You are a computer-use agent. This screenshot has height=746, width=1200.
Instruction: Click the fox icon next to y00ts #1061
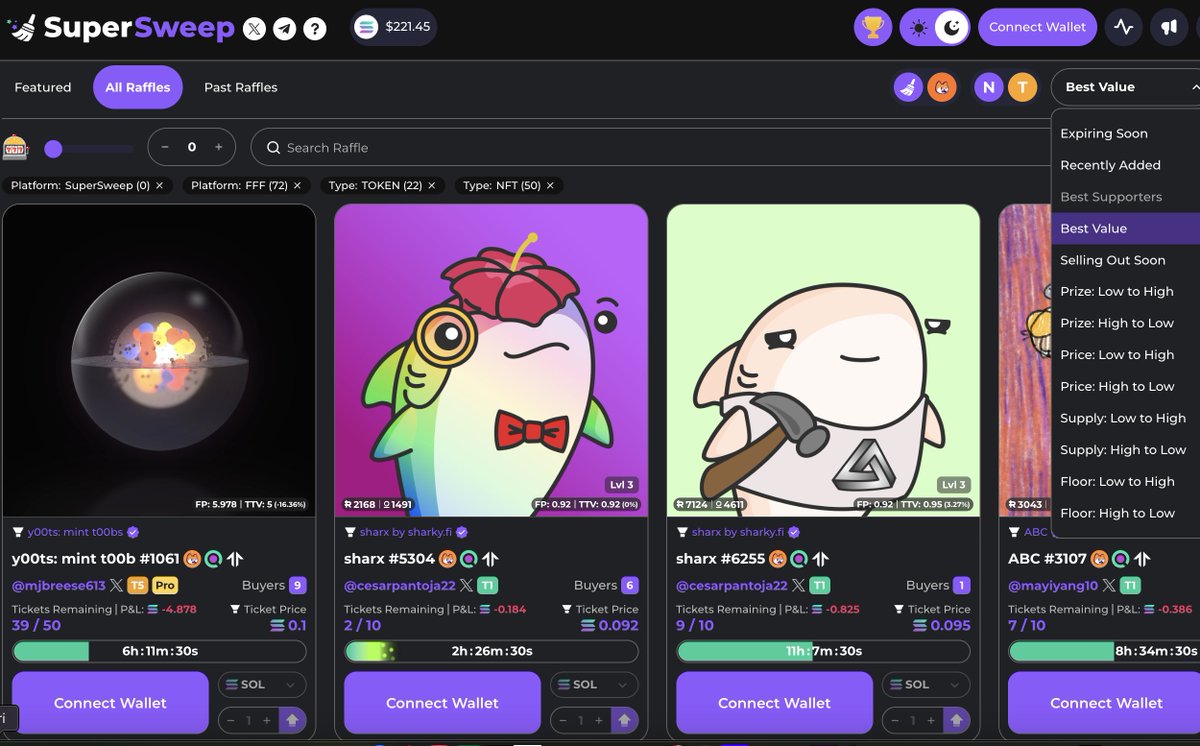point(192,558)
